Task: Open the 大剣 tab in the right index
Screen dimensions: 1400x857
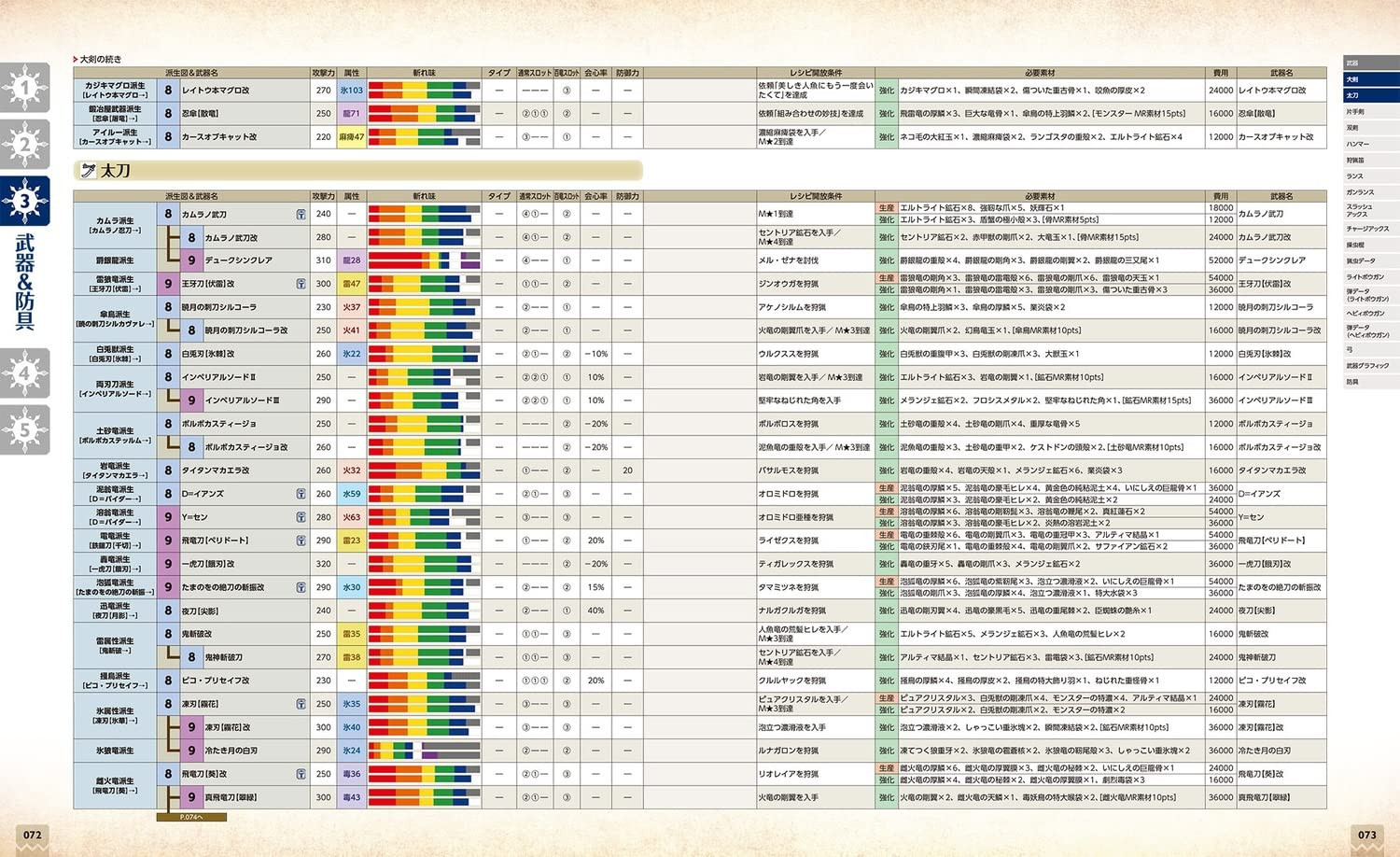Action: (1371, 79)
